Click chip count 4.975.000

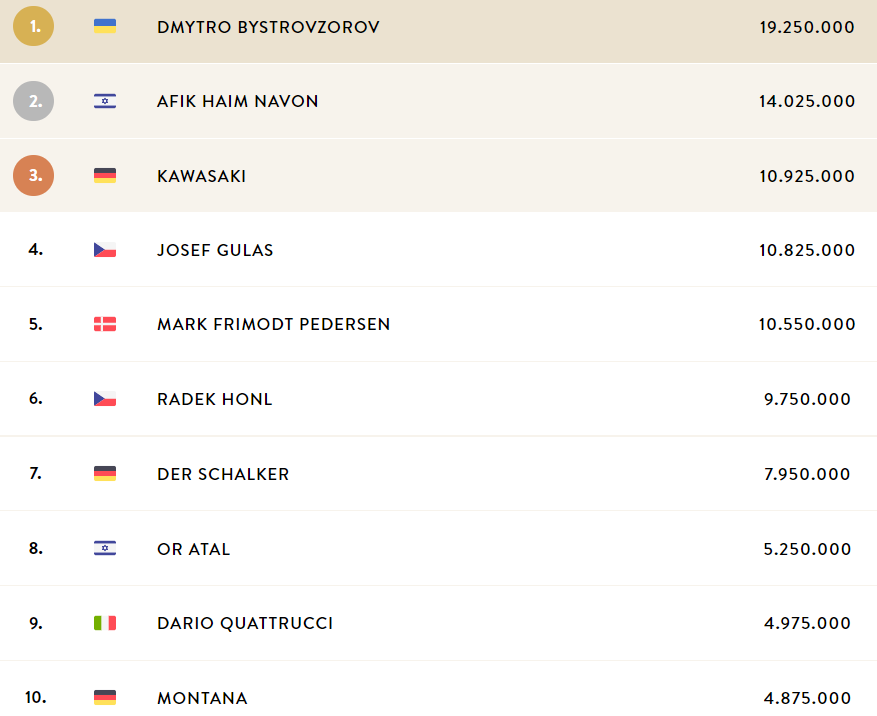807,623
